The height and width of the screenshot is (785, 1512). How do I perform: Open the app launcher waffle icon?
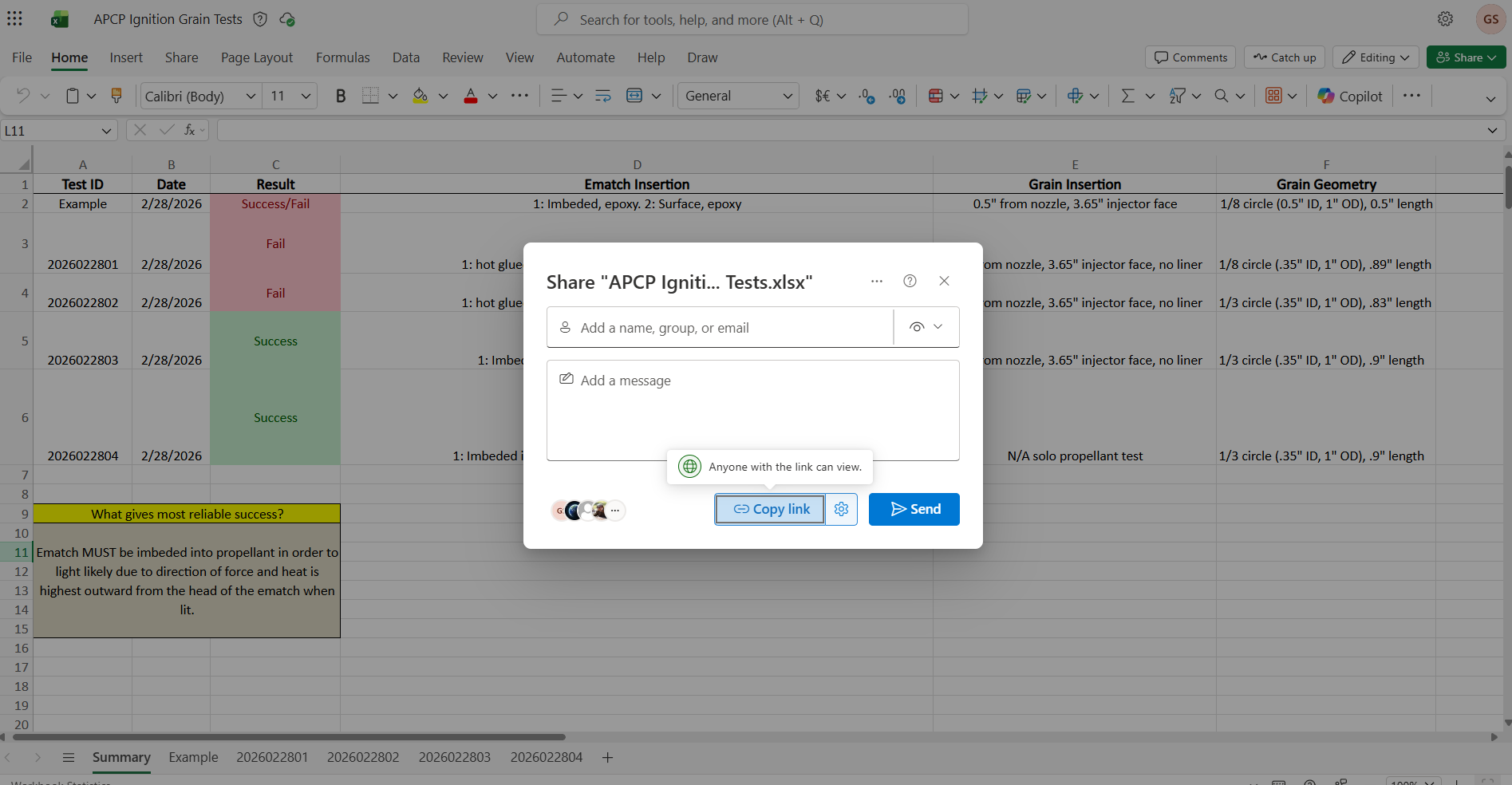tap(14, 18)
